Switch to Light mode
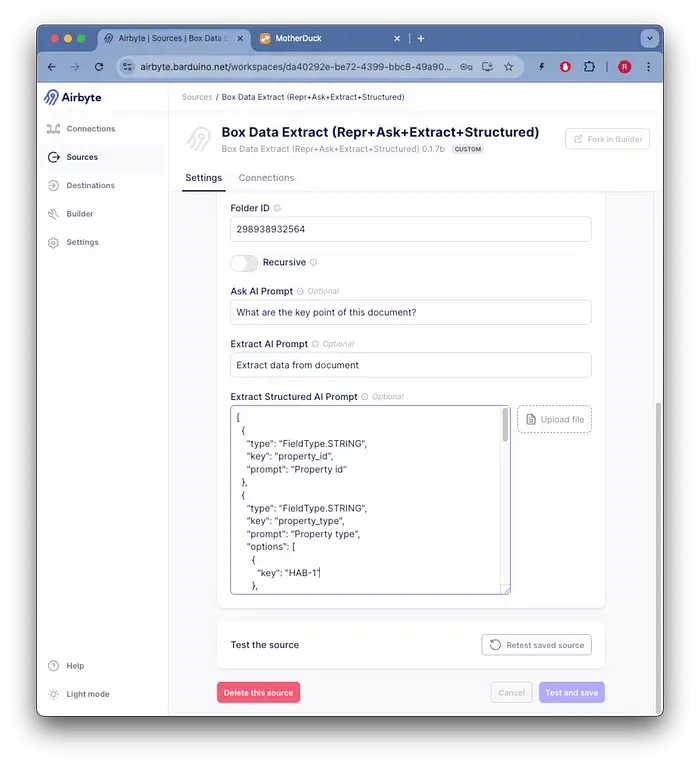 (x=88, y=694)
